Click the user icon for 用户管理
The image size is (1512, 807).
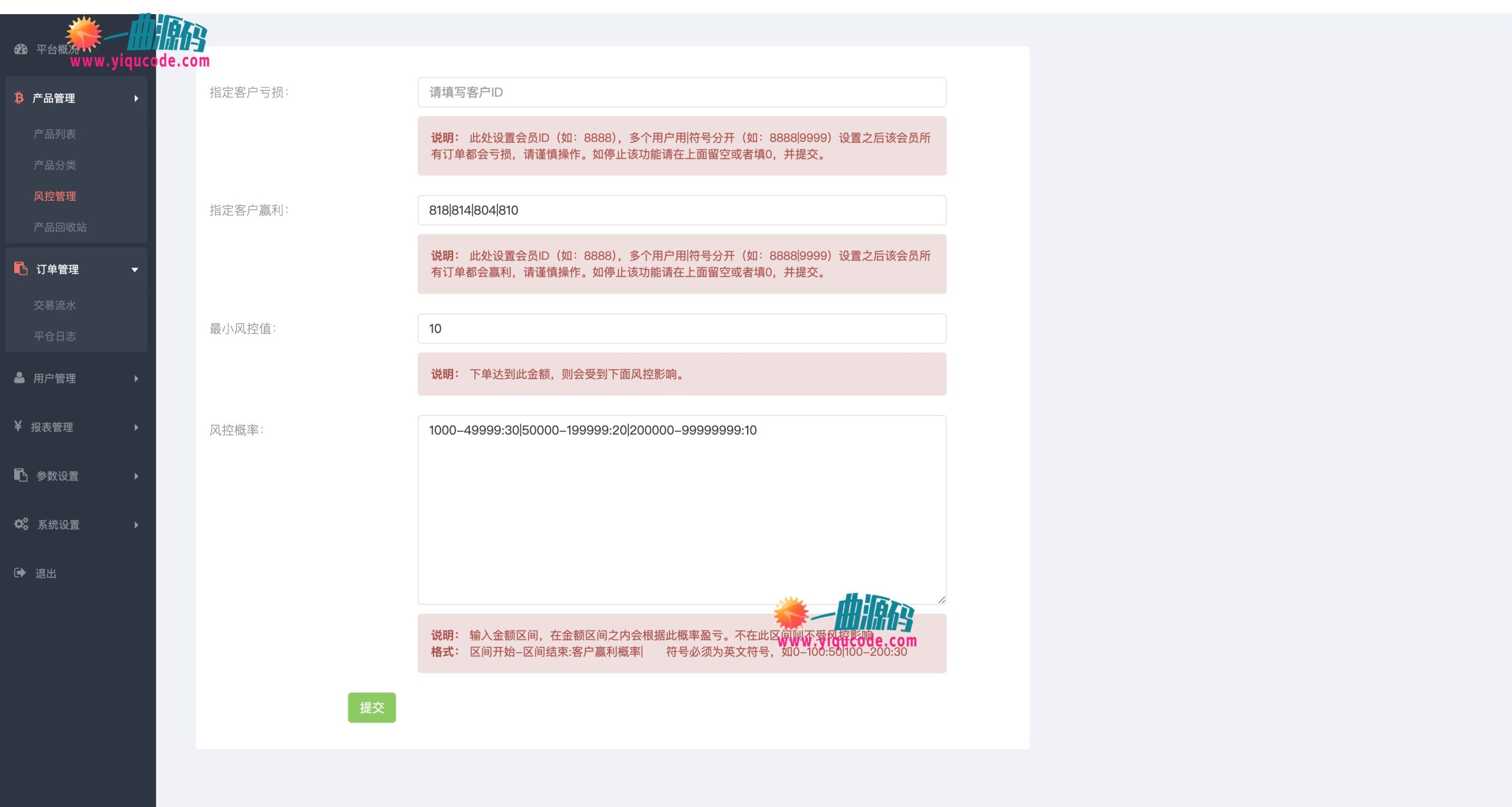pos(19,378)
